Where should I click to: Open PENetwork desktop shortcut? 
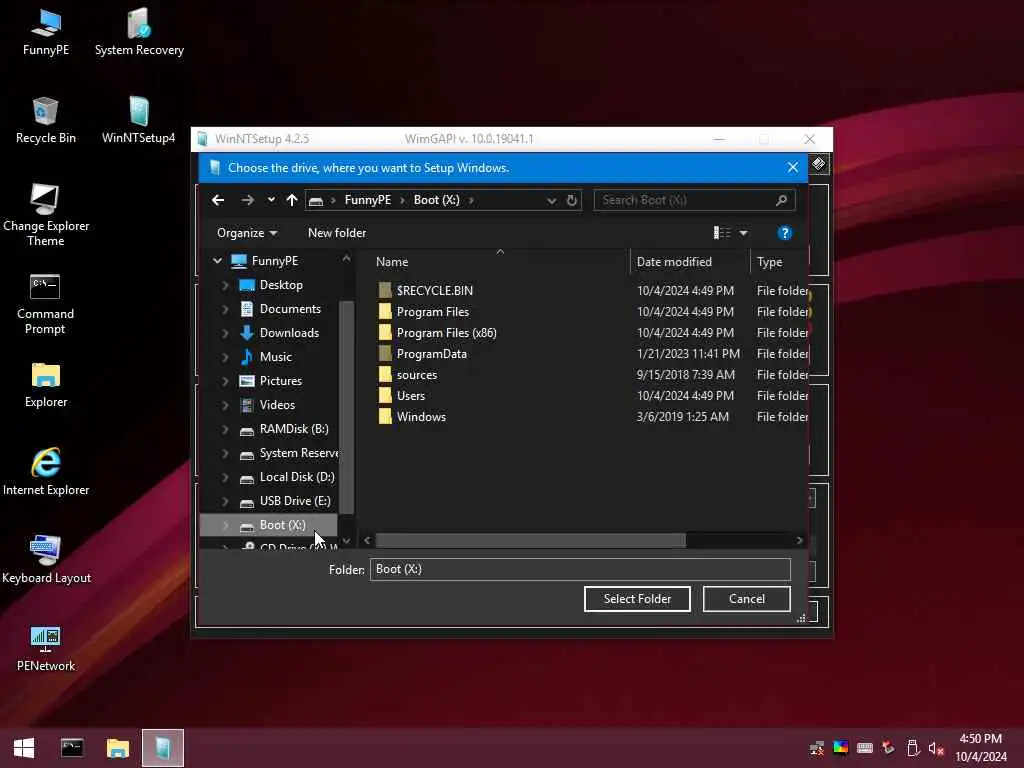[46, 648]
